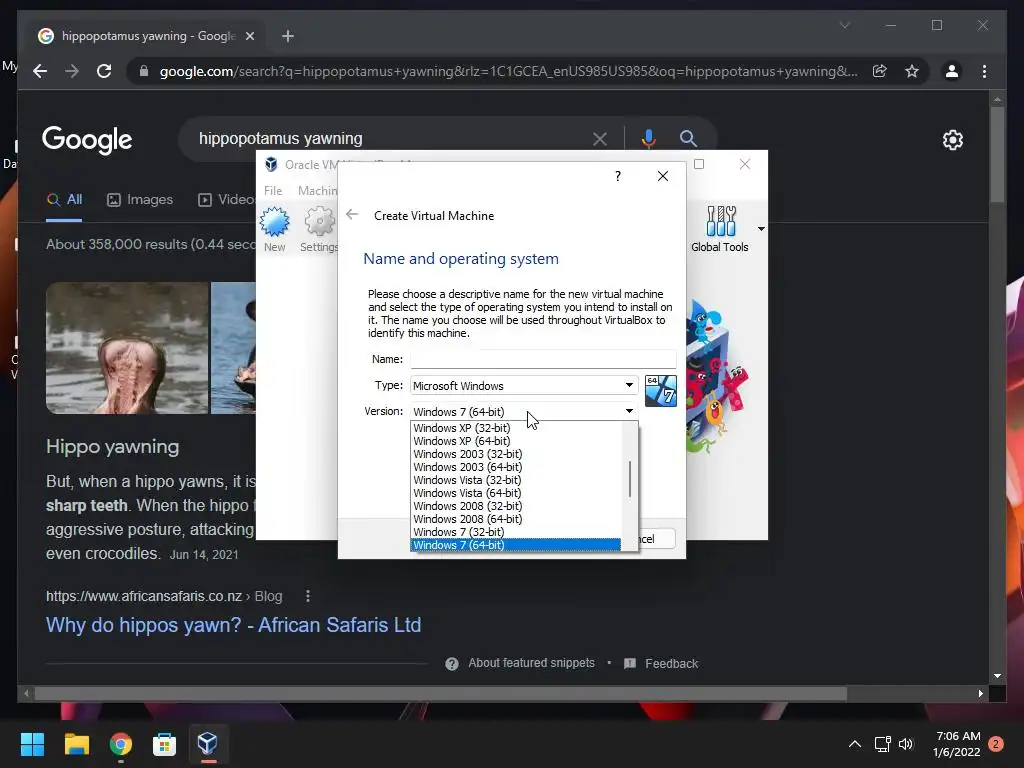Click the page vertical scrollbar thumb

(997, 153)
